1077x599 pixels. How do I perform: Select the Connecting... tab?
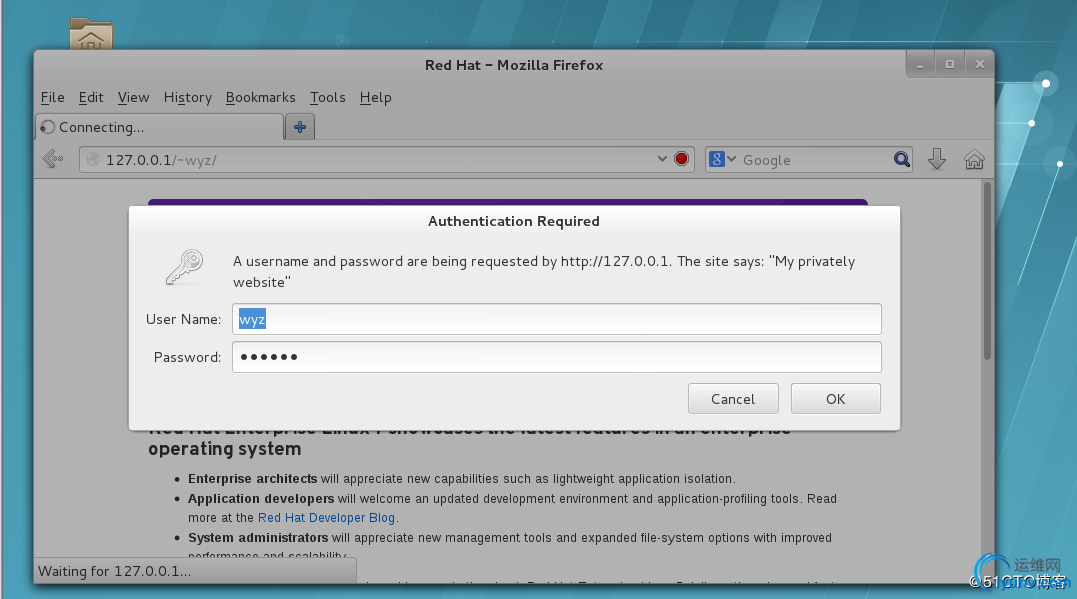159,127
